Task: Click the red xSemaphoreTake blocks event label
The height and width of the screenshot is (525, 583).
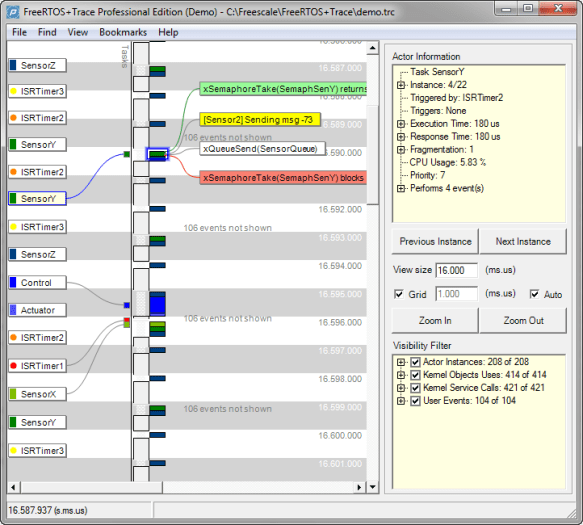Action: (283, 178)
